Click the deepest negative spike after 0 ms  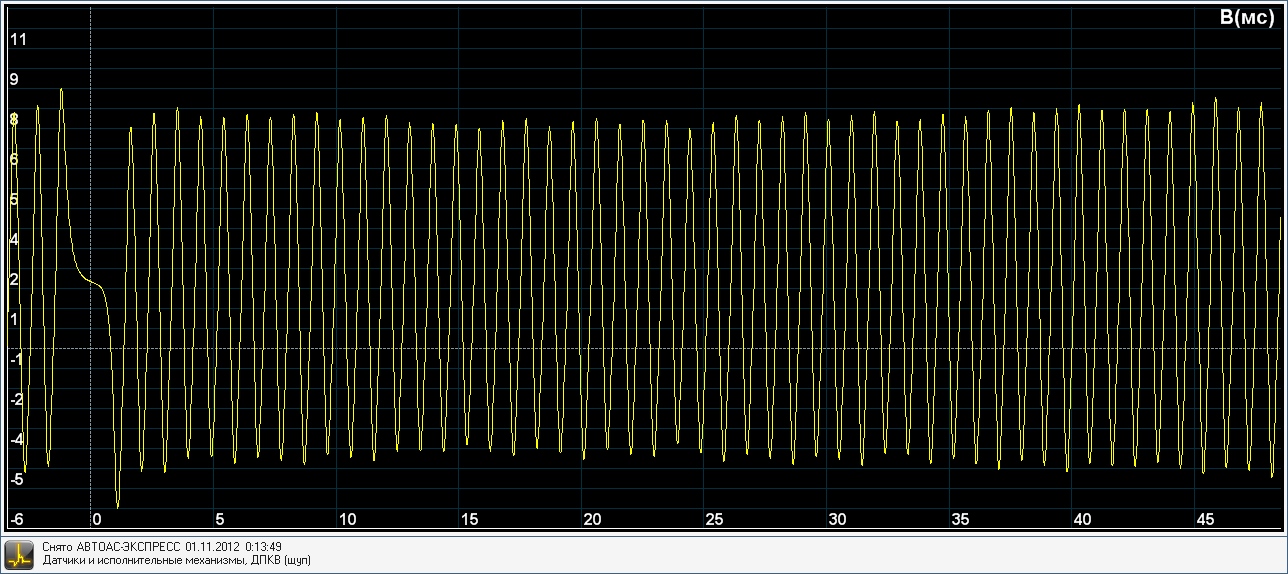[118, 505]
